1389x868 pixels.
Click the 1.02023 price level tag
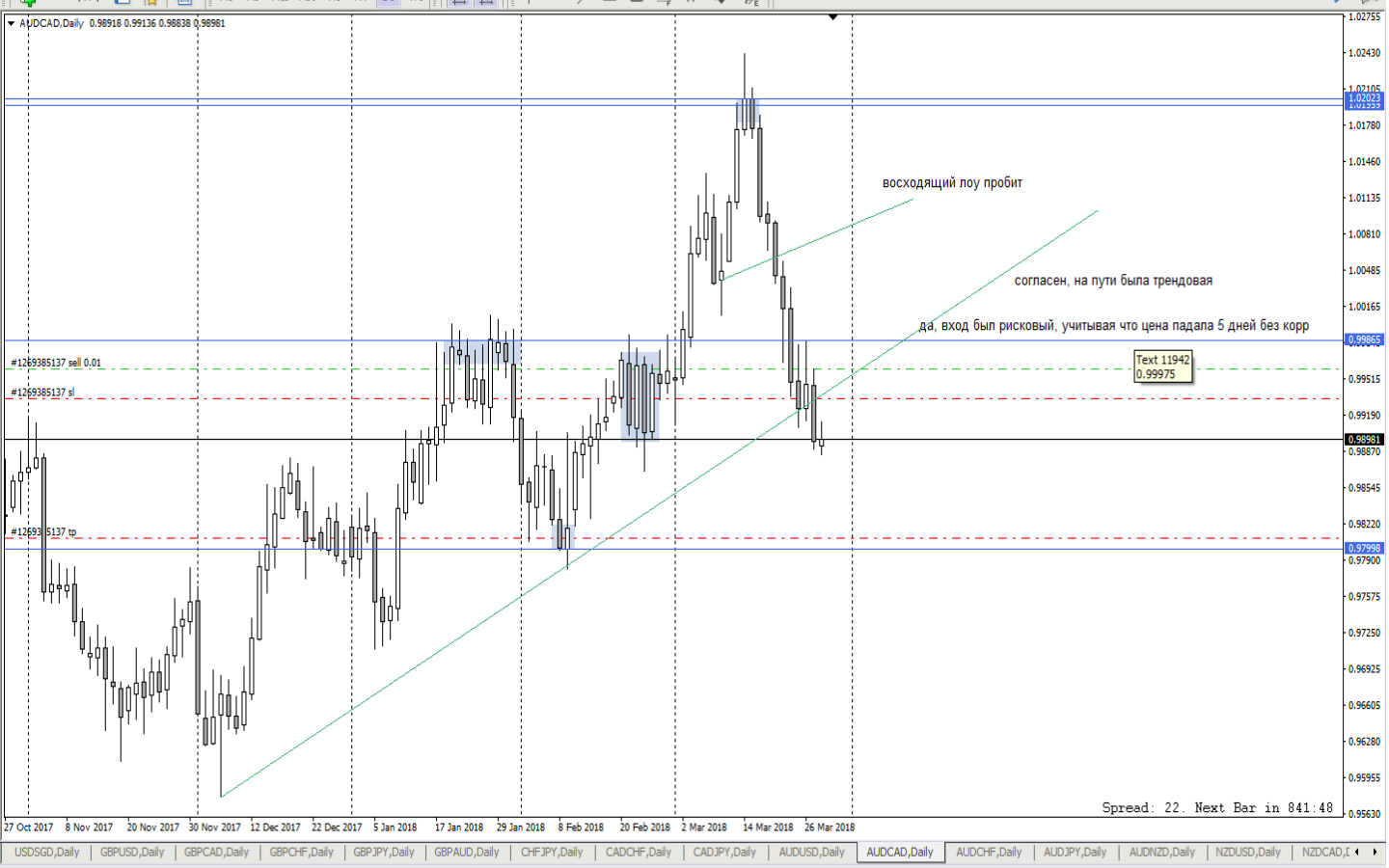(1364, 97)
